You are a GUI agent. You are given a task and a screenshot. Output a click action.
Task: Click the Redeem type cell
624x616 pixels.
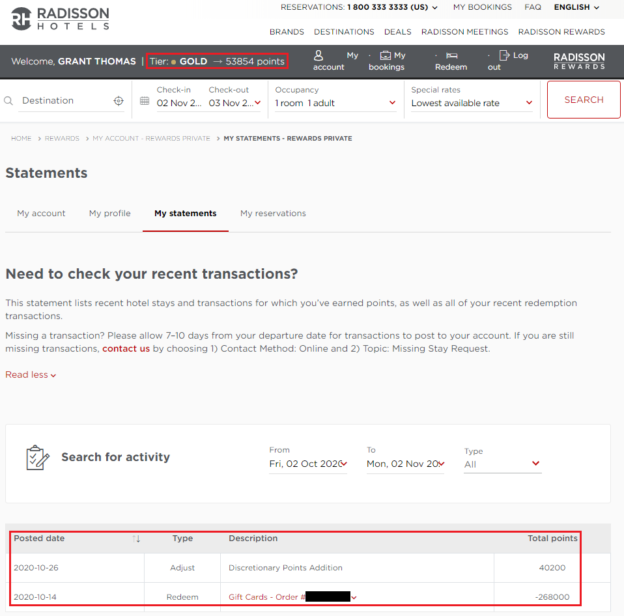[x=182, y=597]
